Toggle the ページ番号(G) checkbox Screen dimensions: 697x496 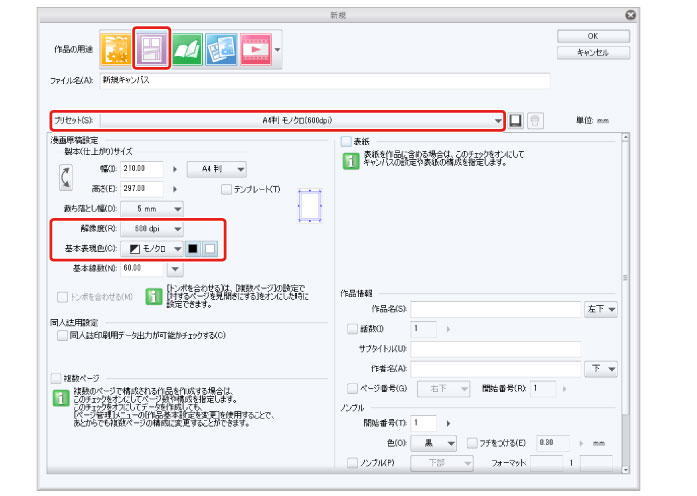(x=352, y=388)
